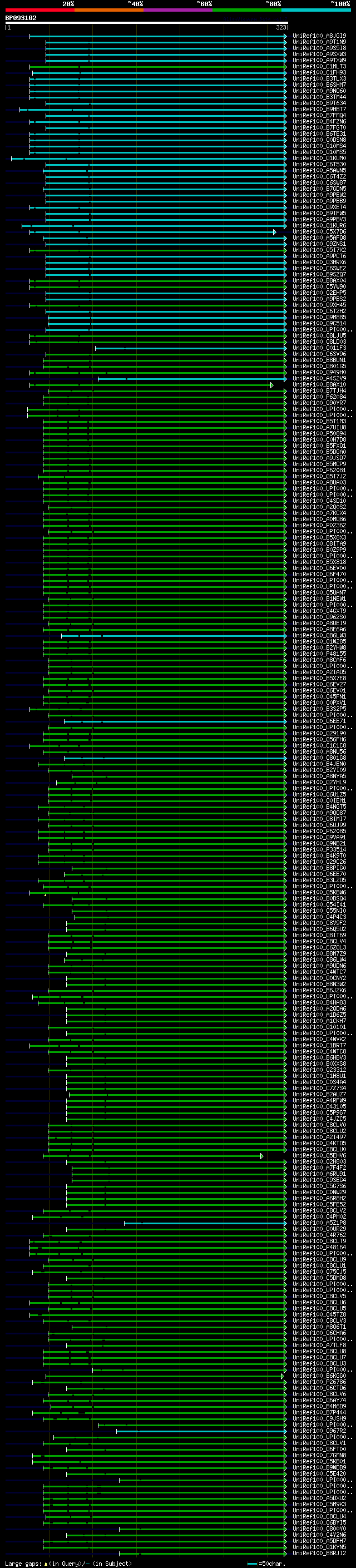Select label UniRef100_C5E420
This screenshot has width=356, height=1568.
pyautogui.click(x=319, y=1473)
